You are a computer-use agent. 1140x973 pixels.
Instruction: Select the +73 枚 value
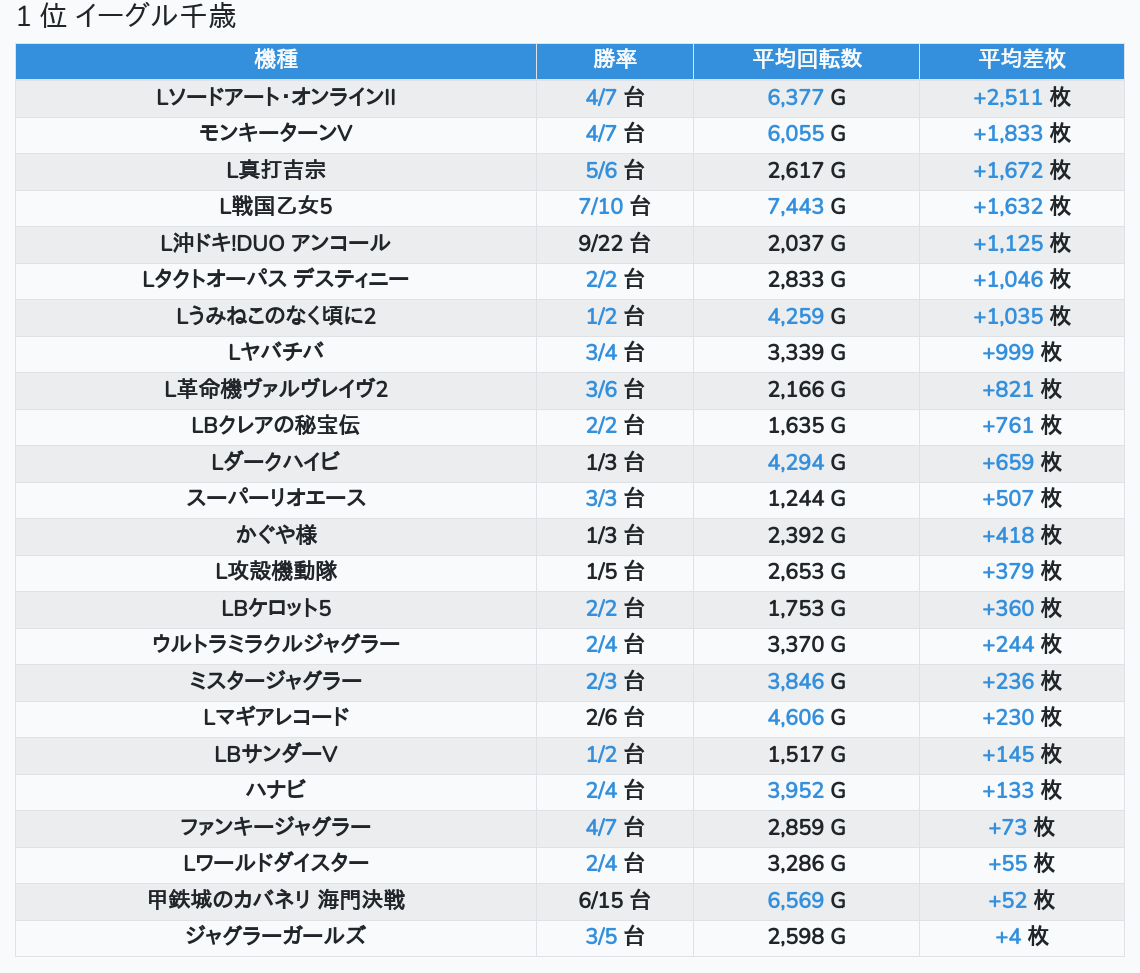[x=1021, y=827]
